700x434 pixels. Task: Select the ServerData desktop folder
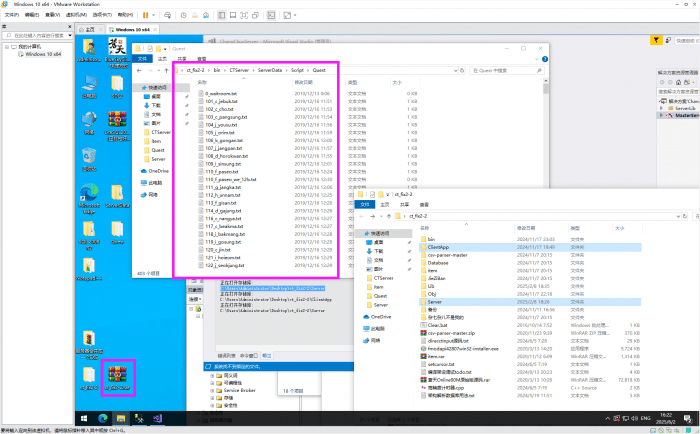(117, 196)
